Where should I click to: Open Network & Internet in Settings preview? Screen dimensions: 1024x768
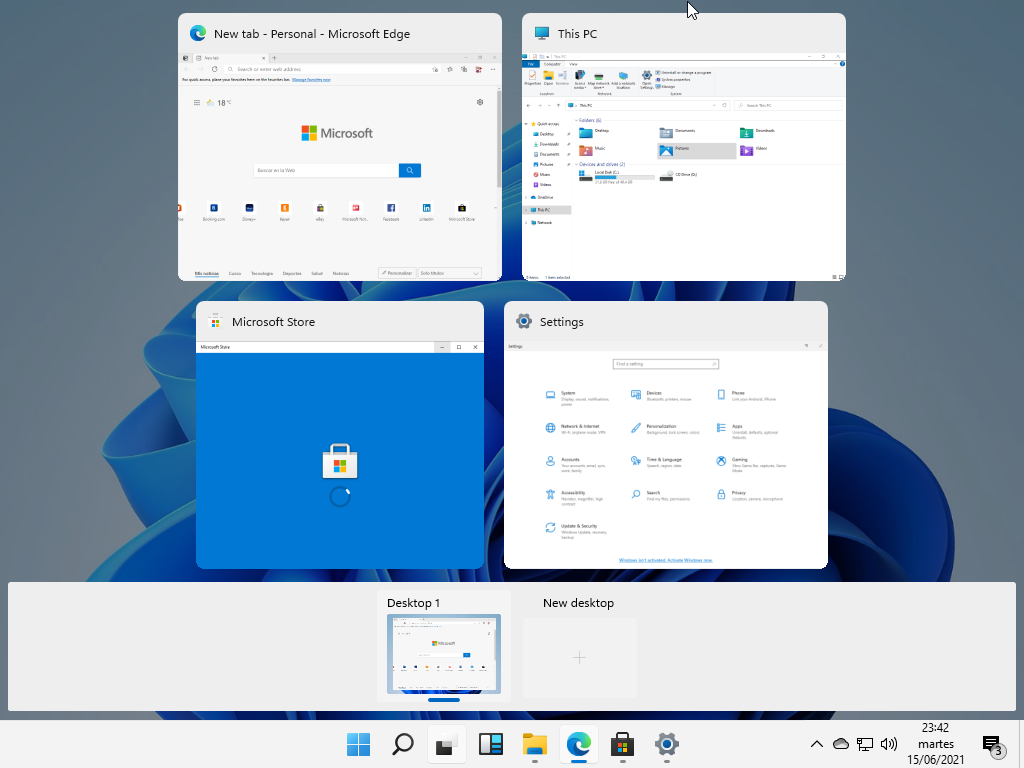(576, 429)
